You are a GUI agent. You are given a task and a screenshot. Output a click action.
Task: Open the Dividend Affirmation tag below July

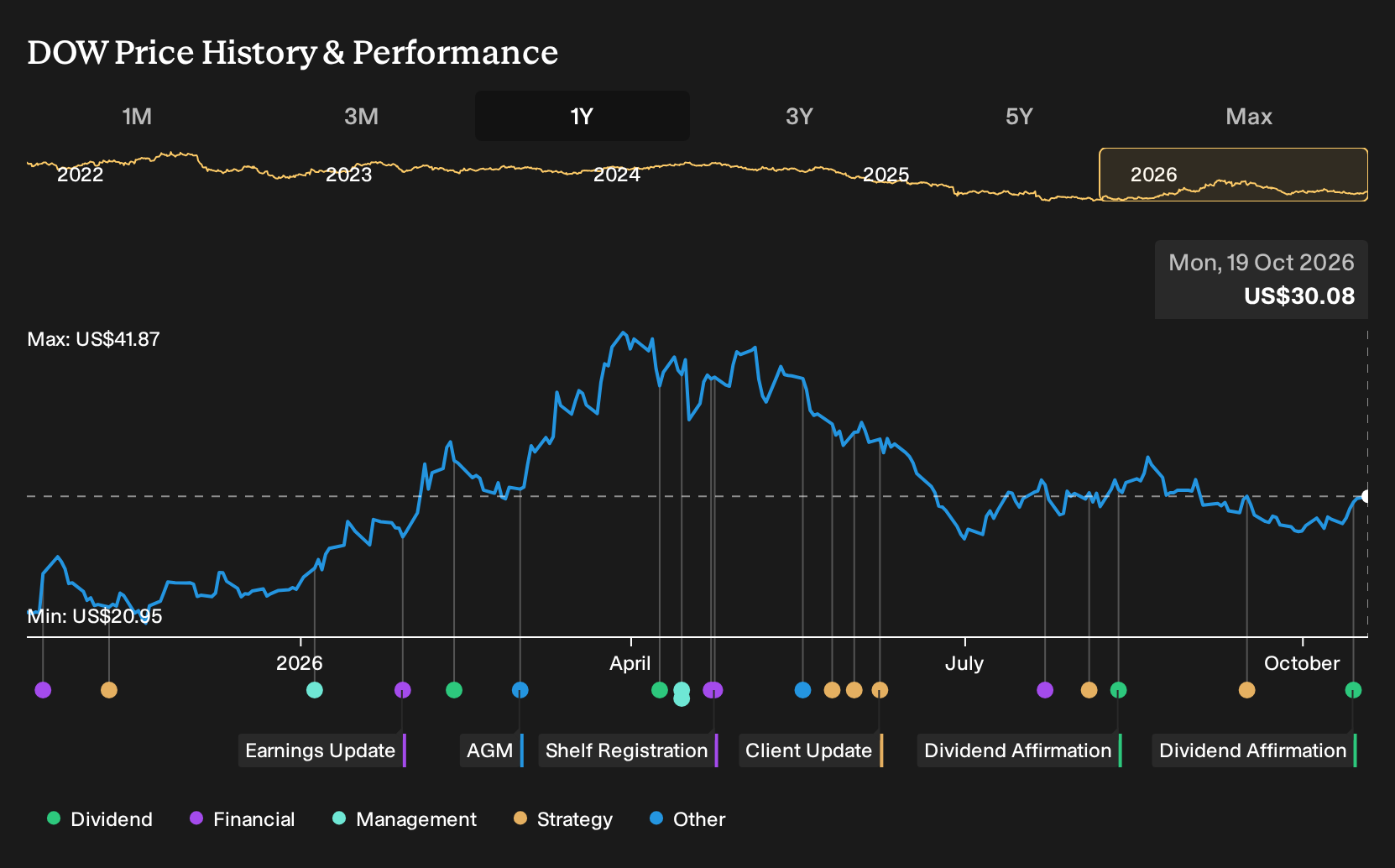point(1020,750)
